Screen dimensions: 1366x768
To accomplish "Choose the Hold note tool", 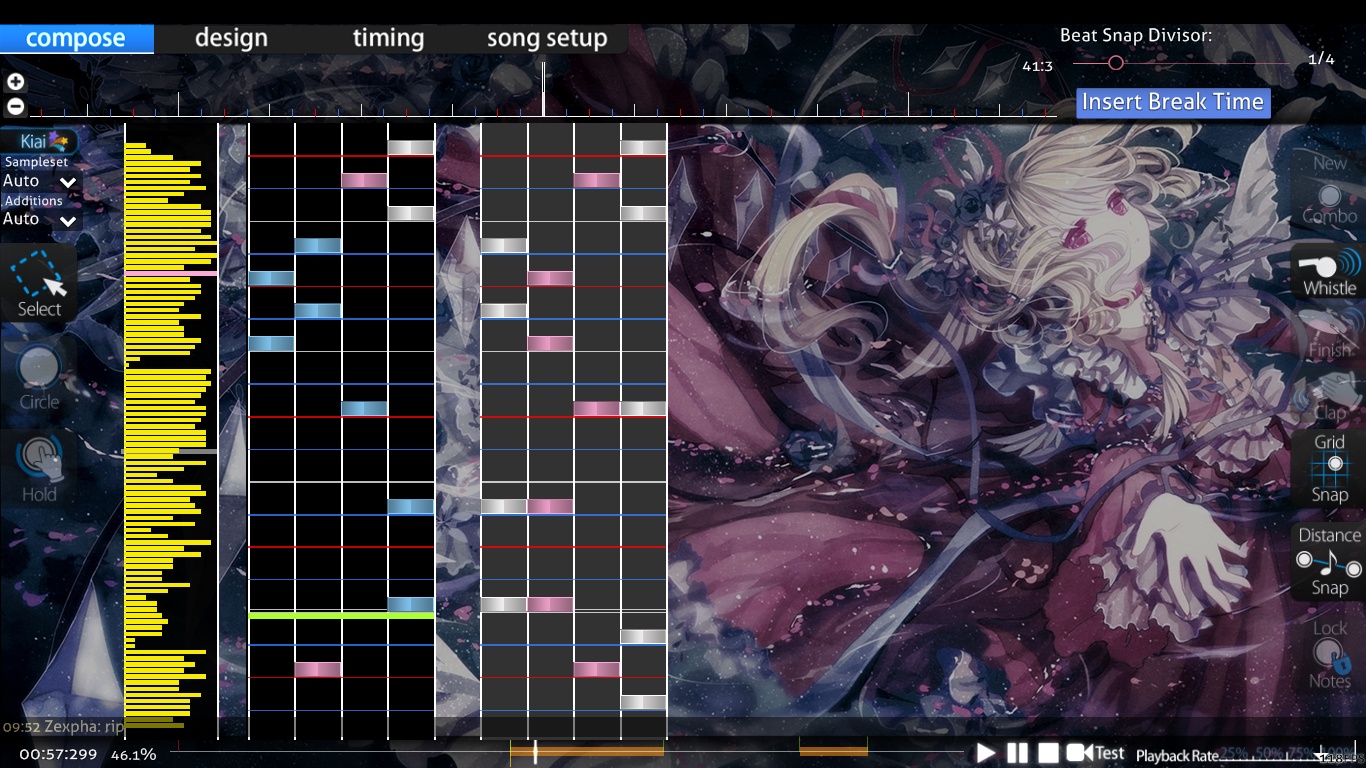I will coord(39,468).
